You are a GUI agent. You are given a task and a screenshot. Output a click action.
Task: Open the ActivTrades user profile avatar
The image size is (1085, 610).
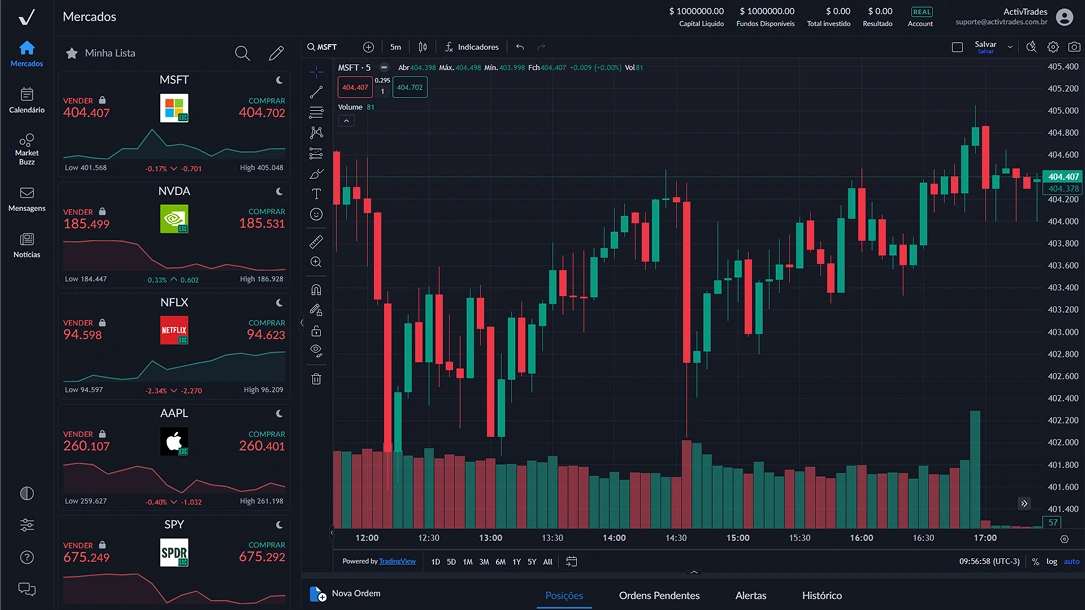pos(1065,17)
